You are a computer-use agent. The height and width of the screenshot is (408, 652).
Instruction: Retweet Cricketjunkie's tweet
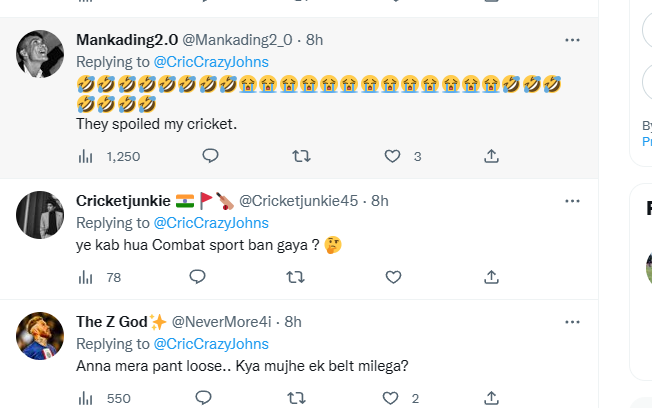click(x=300, y=277)
